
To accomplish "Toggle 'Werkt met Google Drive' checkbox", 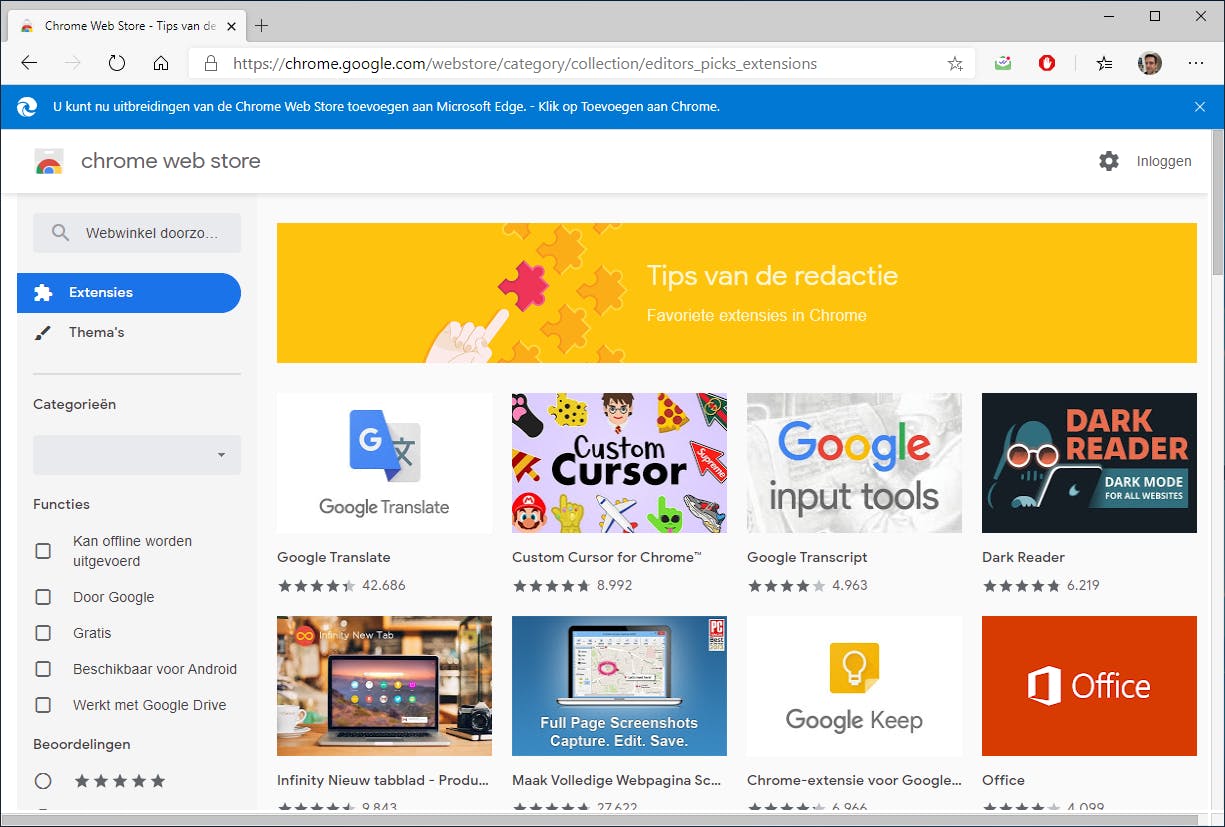I will tap(43, 705).
